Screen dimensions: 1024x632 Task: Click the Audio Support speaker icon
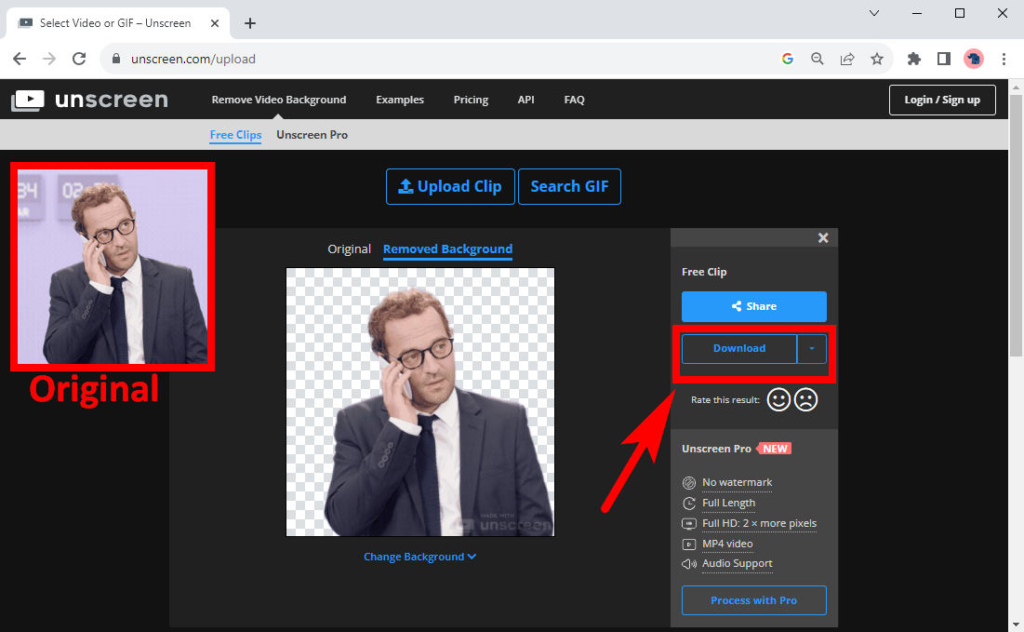click(x=689, y=563)
